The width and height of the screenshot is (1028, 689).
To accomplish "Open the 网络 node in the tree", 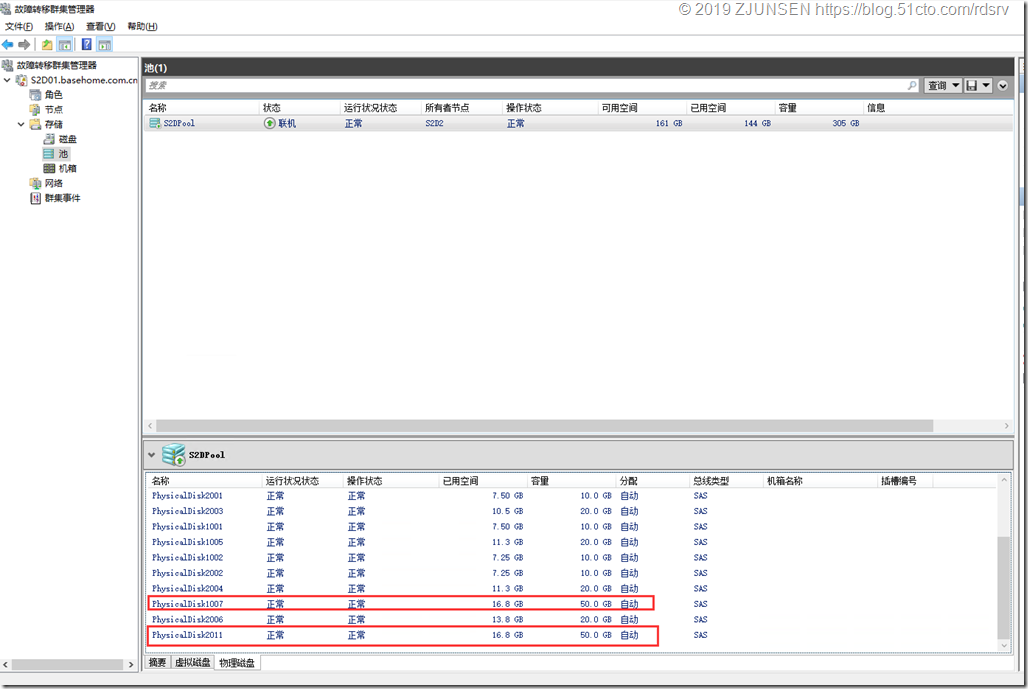I will click(53, 183).
